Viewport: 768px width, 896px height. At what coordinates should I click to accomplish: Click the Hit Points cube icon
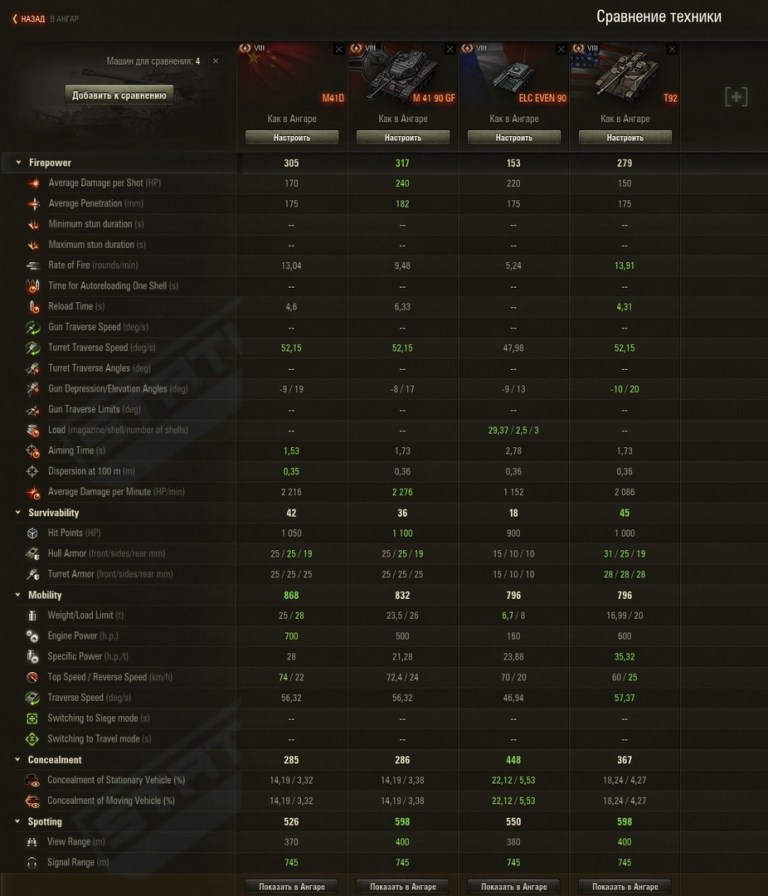pos(33,533)
